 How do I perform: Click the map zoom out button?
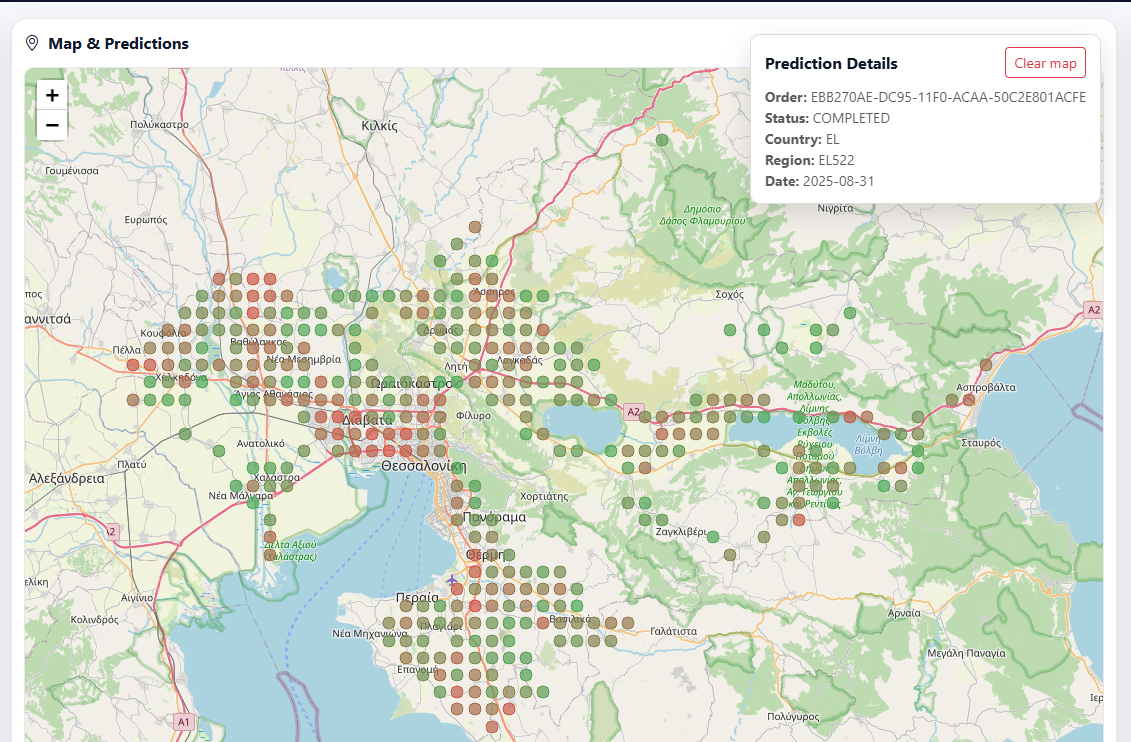(x=51, y=124)
